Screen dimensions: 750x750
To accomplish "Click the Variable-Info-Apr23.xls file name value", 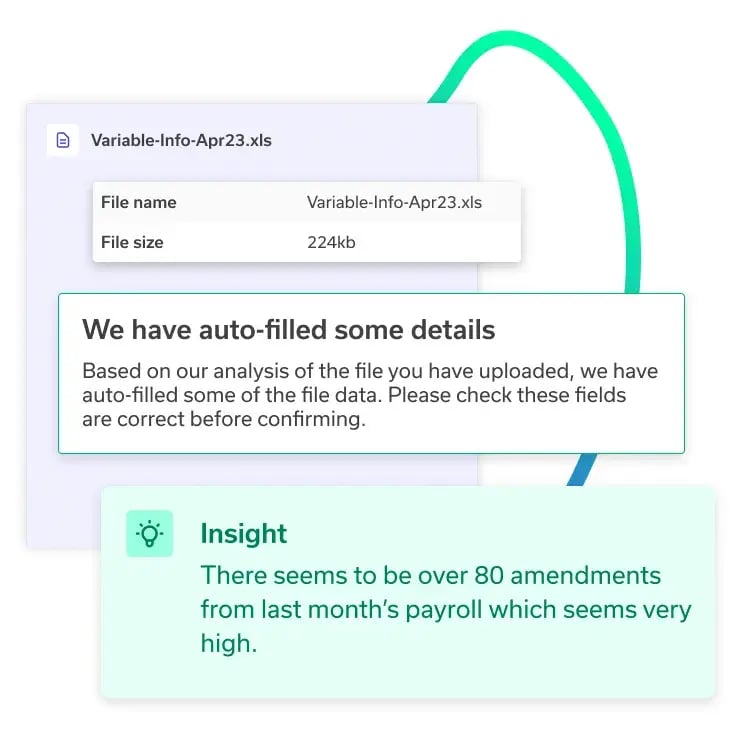I will pyautogui.click(x=394, y=202).
